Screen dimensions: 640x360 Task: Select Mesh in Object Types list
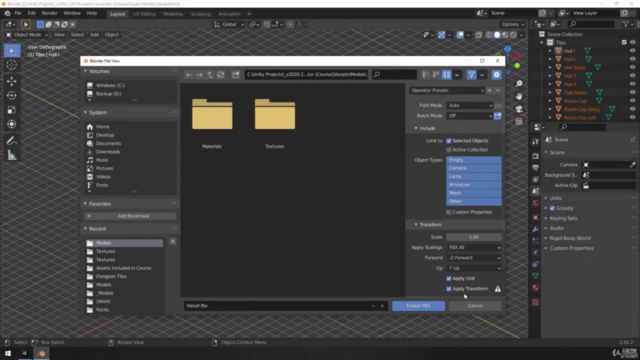474,193
